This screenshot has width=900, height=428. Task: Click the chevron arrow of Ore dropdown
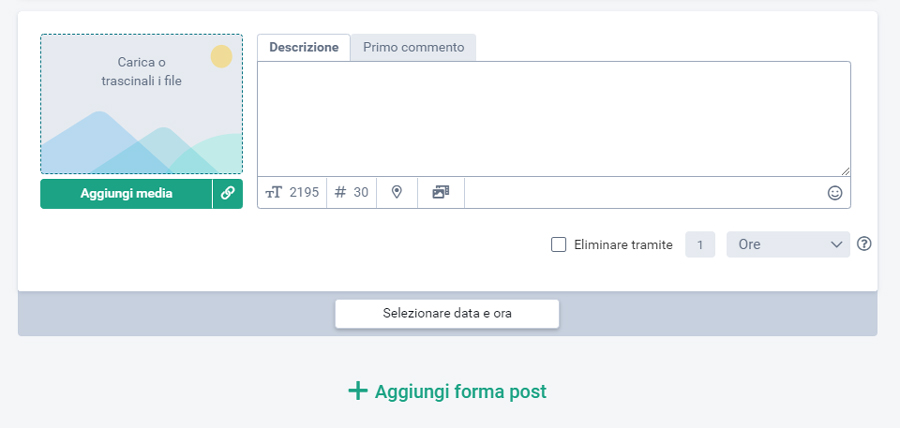click(836, 244)
